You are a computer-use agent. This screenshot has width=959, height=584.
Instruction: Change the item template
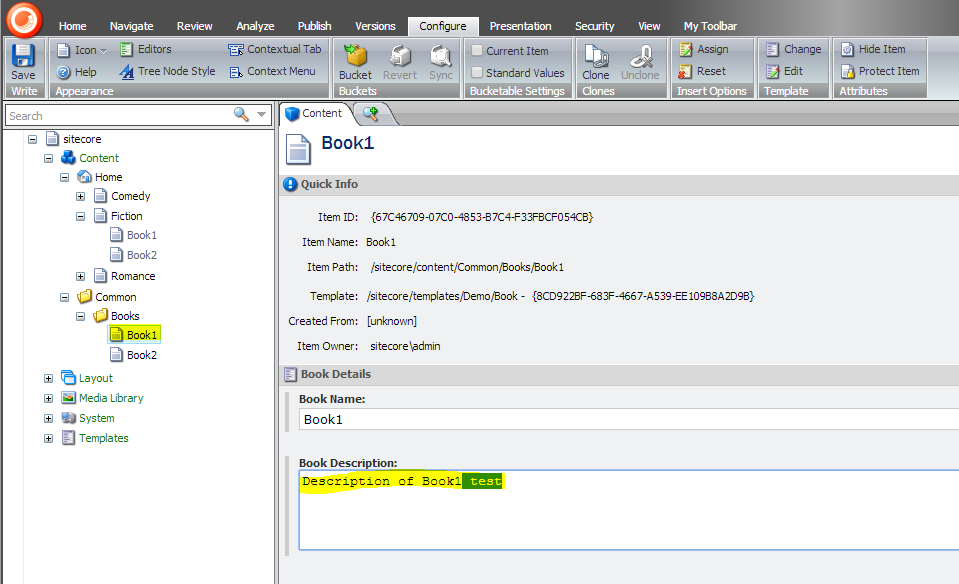[x=794, y=49]
